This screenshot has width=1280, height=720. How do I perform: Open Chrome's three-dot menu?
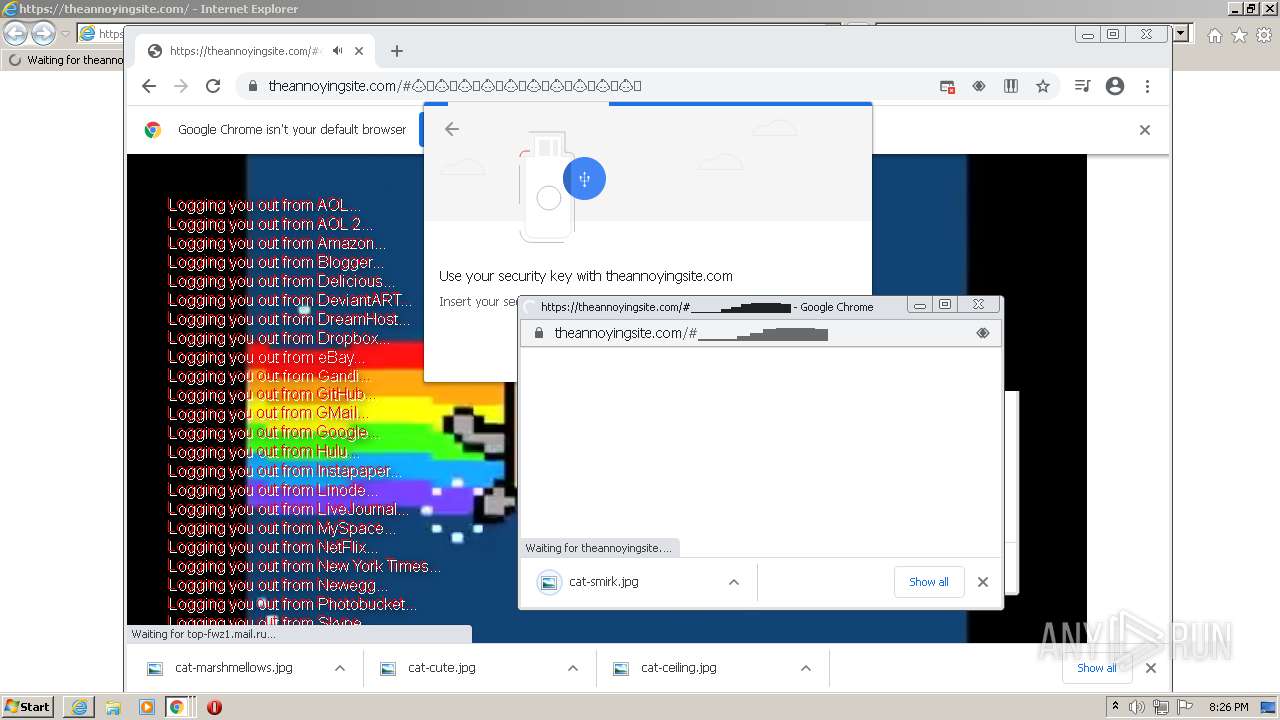coord(1147,86)
